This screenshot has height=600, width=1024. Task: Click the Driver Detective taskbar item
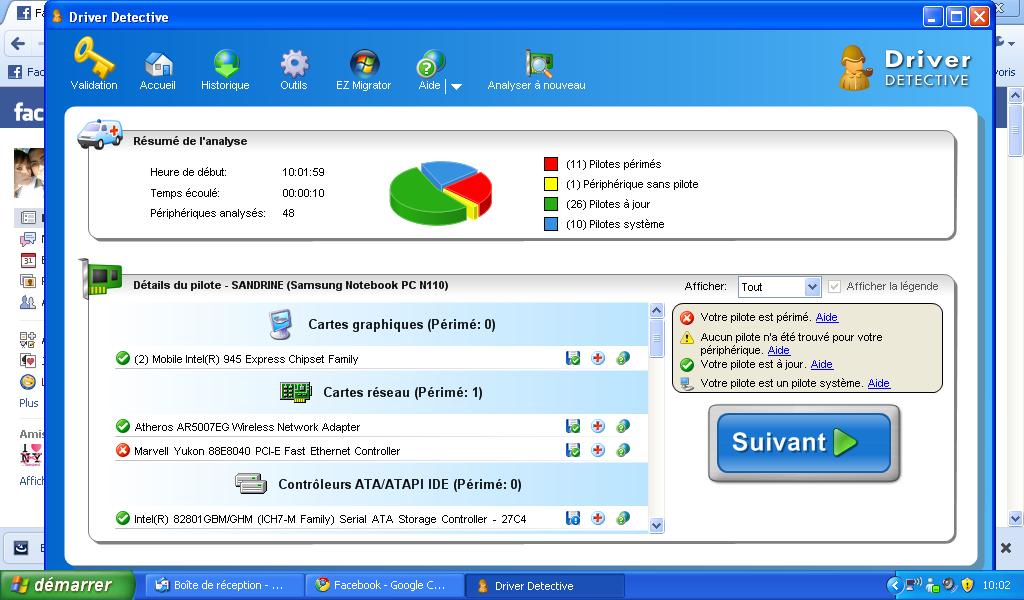[545, 585]
